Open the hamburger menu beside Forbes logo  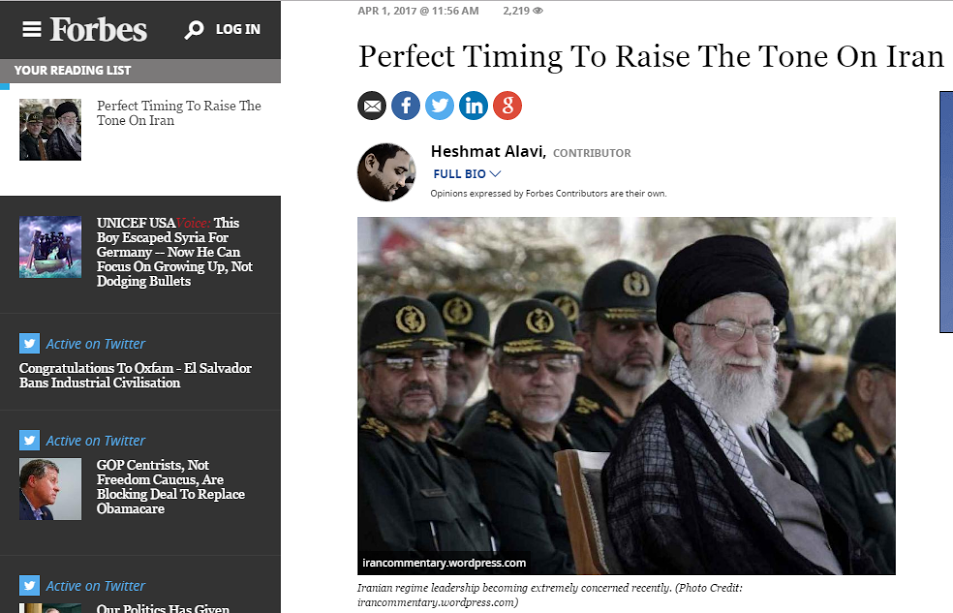point(32,29)
